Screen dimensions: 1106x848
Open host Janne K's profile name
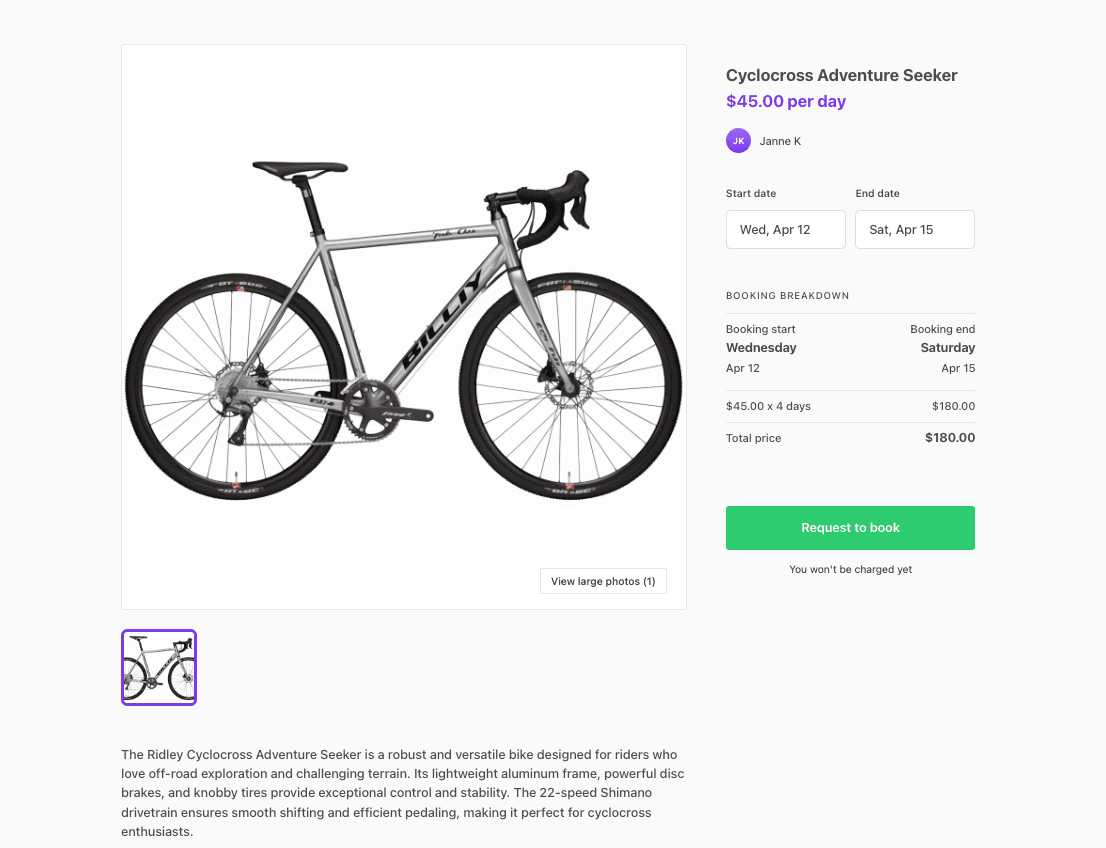pyautogui.click(x=780, y=141)
